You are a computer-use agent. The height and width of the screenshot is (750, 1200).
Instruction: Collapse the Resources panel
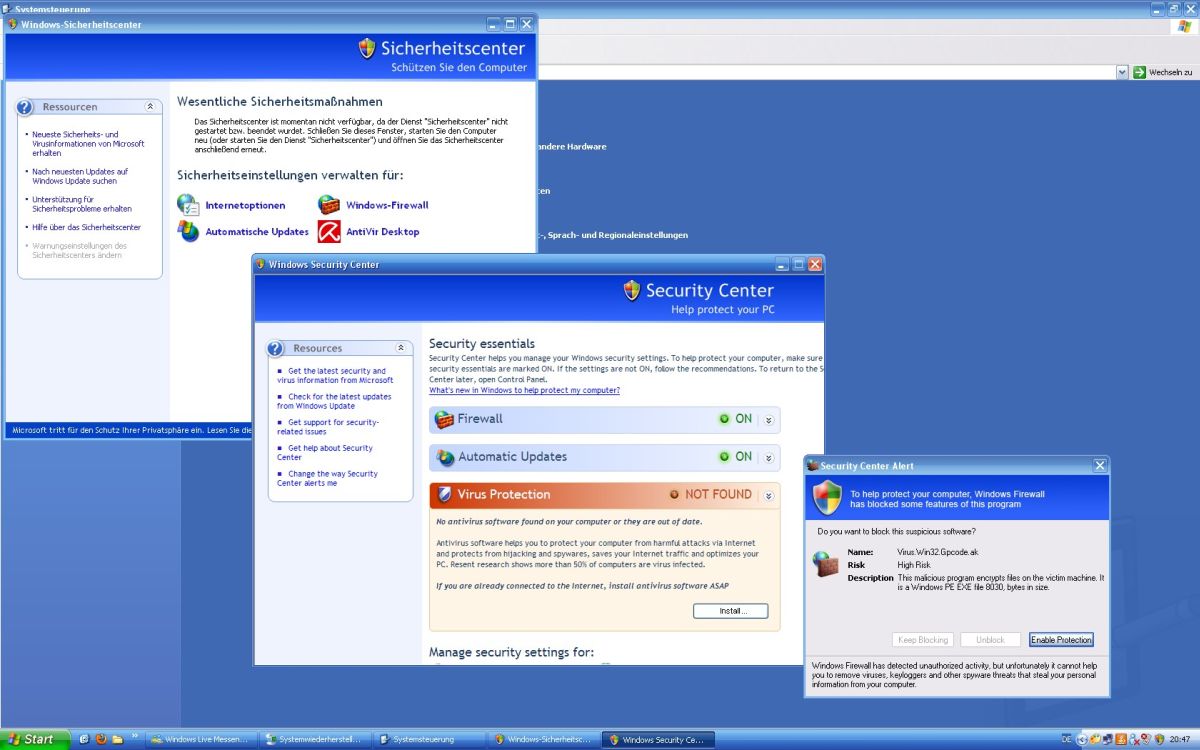[x=400, y=348]
